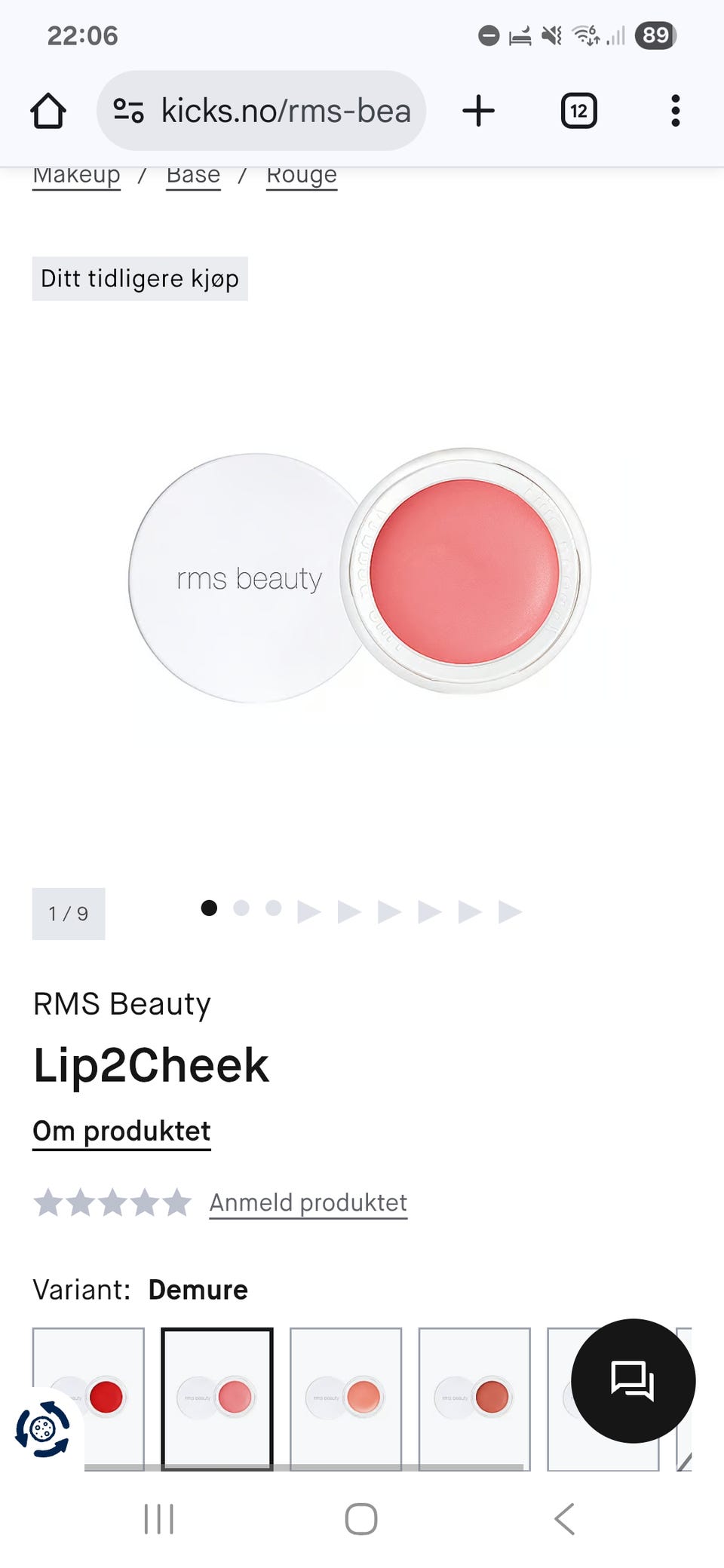Open a new tab with plus icon

(x=478, y=111)
